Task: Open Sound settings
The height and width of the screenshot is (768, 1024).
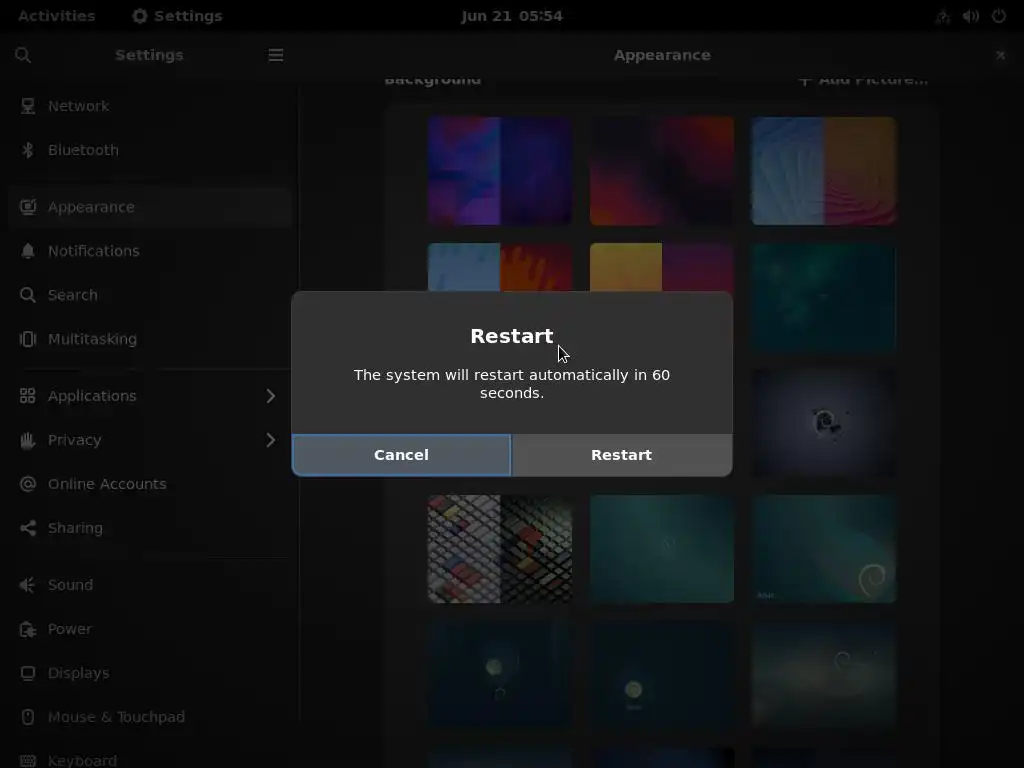Action: 150,585
